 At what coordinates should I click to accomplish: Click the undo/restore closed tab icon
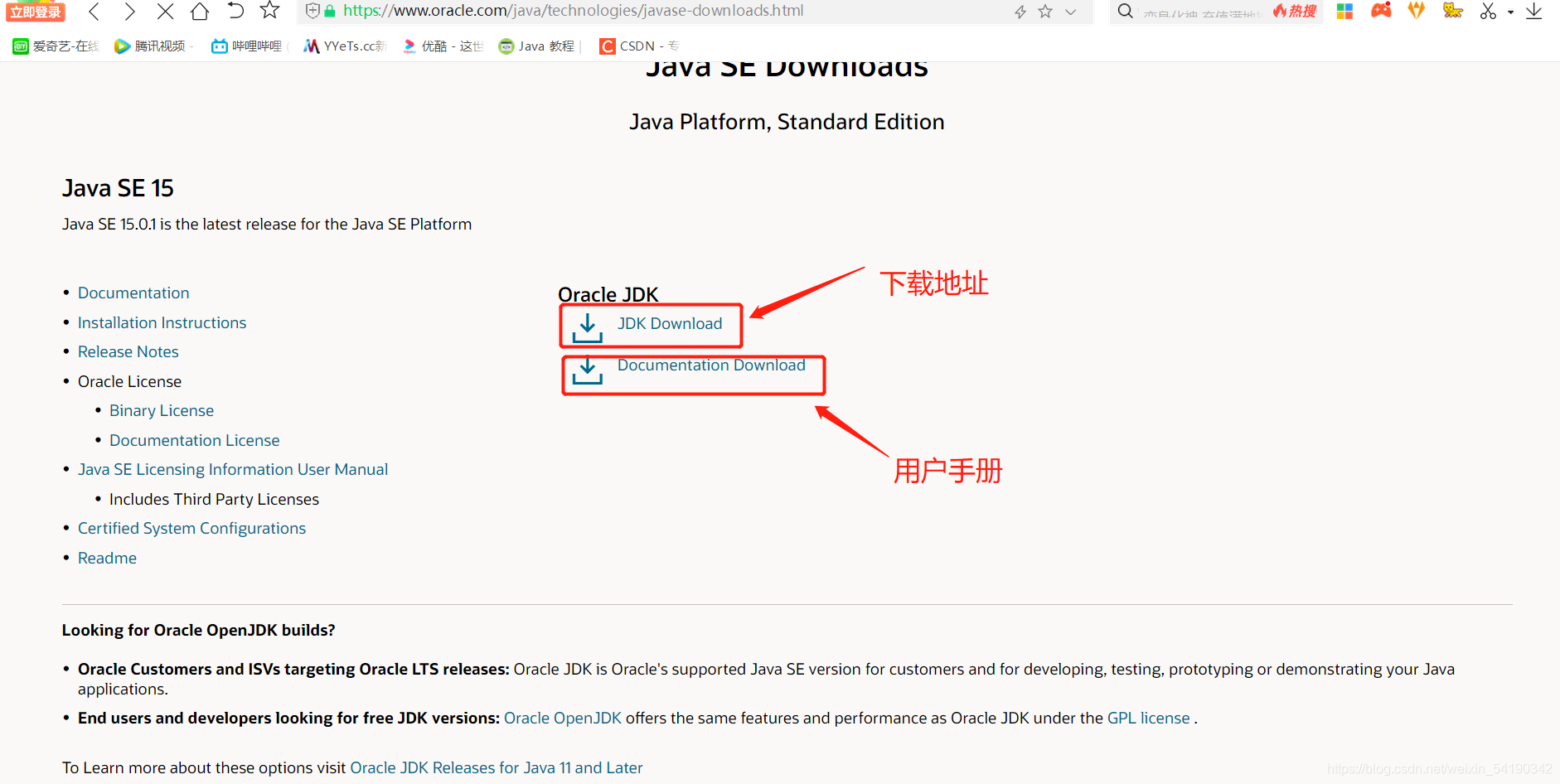click(x=235, y=11)
